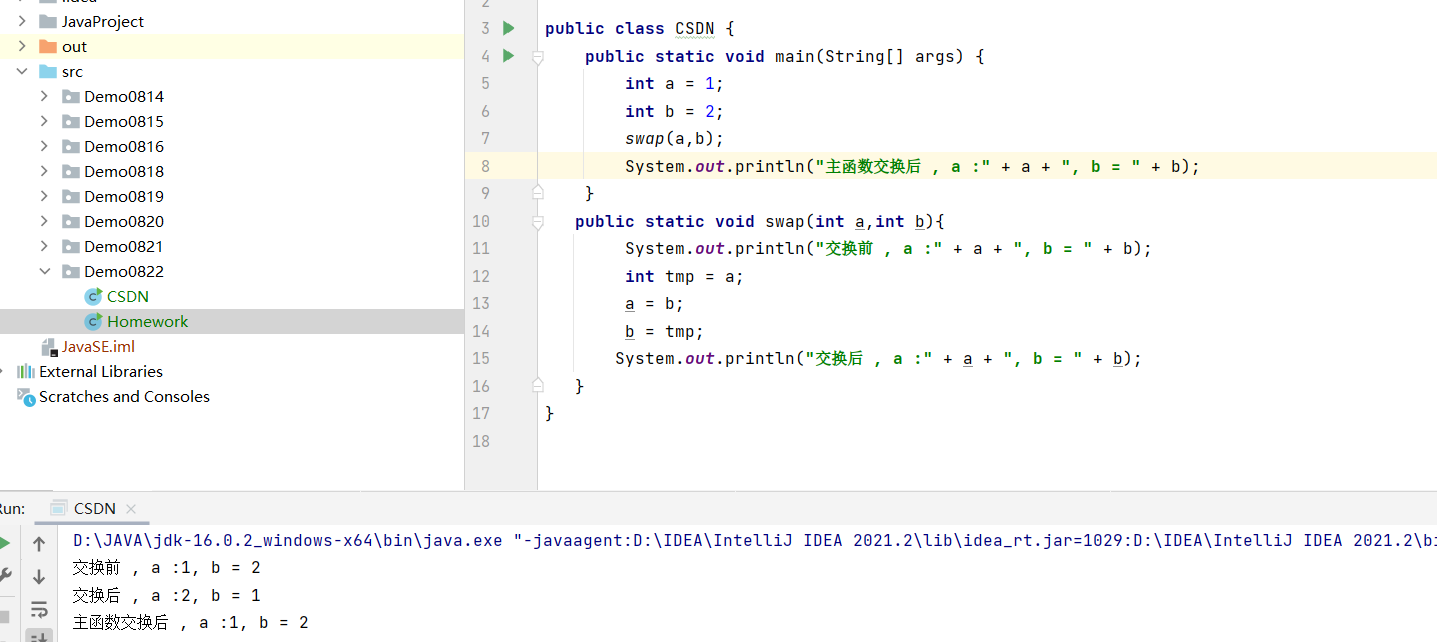The width and height of the screenshot is (1437, 642).
Task: Expand the Demo0819 package
Action: 44,196
